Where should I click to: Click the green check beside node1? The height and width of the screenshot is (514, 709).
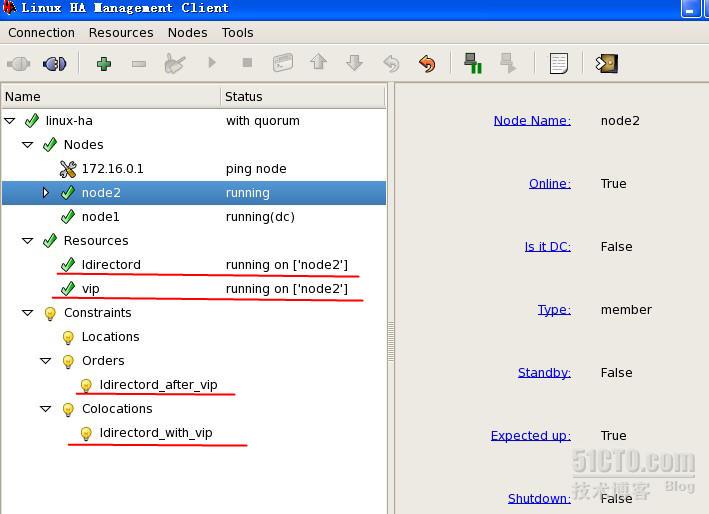point(68,217)
